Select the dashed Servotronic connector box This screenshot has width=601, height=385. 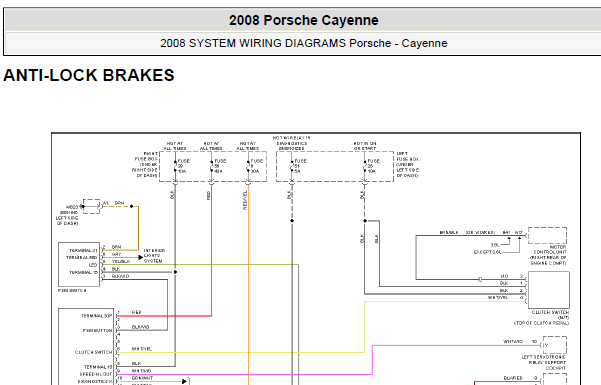pyautogui.click(x=554, y=345)
